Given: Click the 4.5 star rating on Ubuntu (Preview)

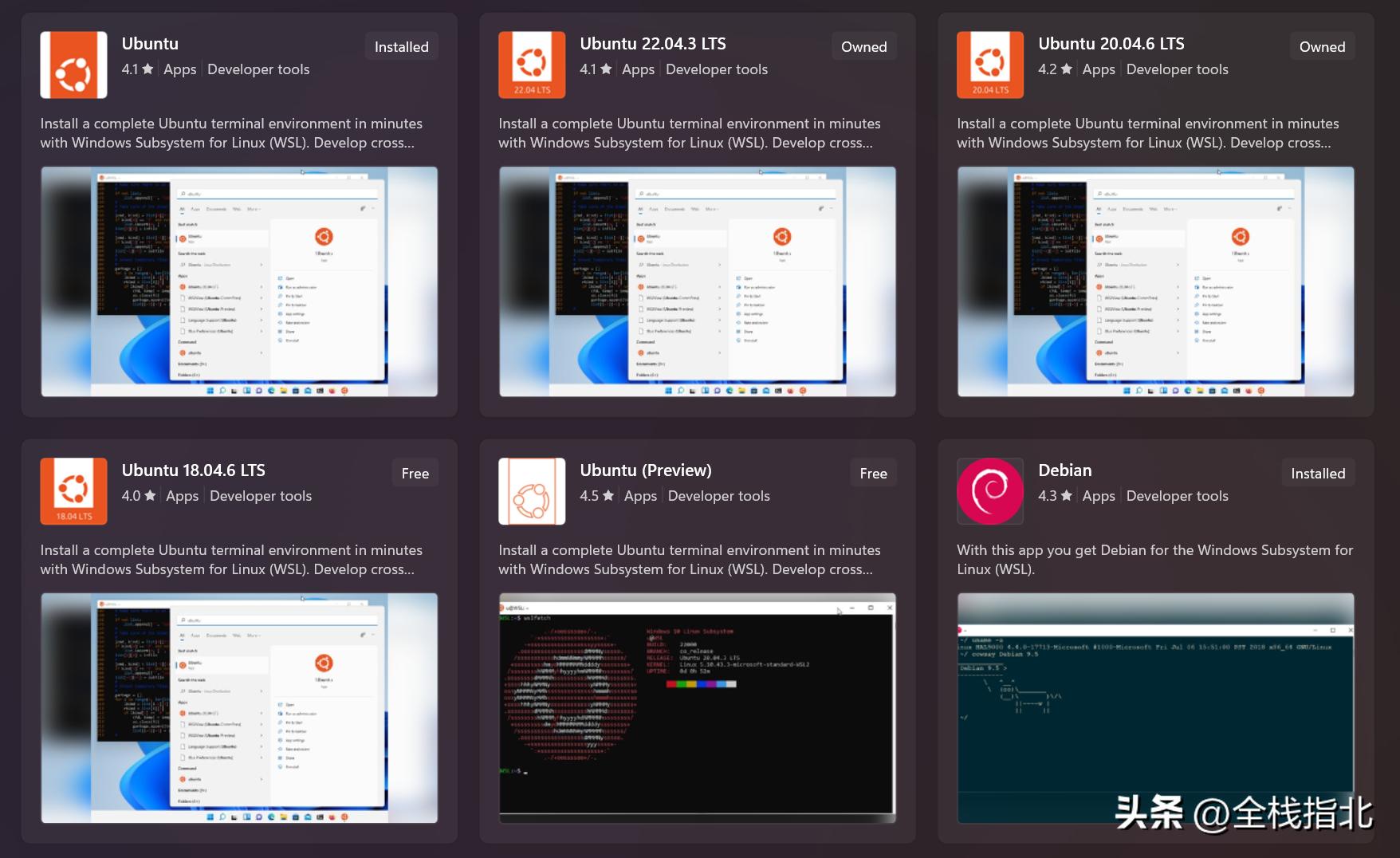Looking at the screenshot, I should (x=597, y=496).
